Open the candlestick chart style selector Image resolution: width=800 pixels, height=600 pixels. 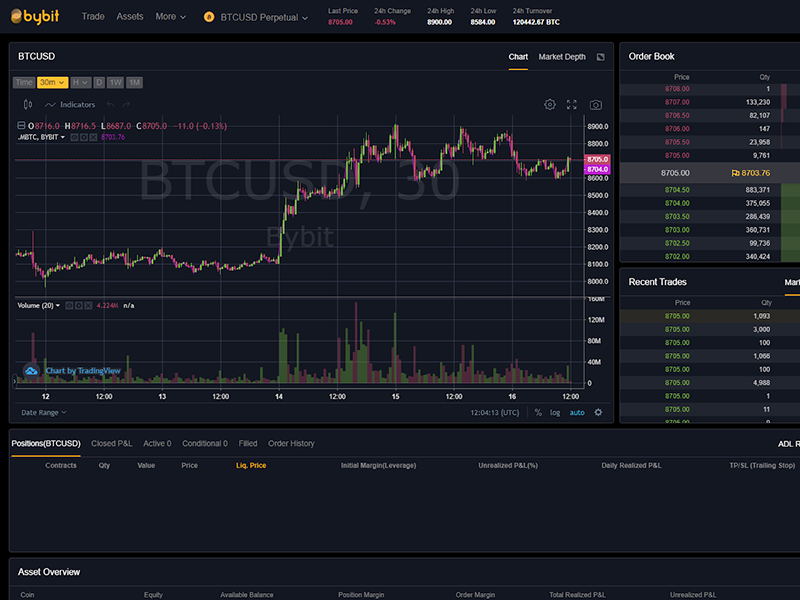(x=28, y=105)
